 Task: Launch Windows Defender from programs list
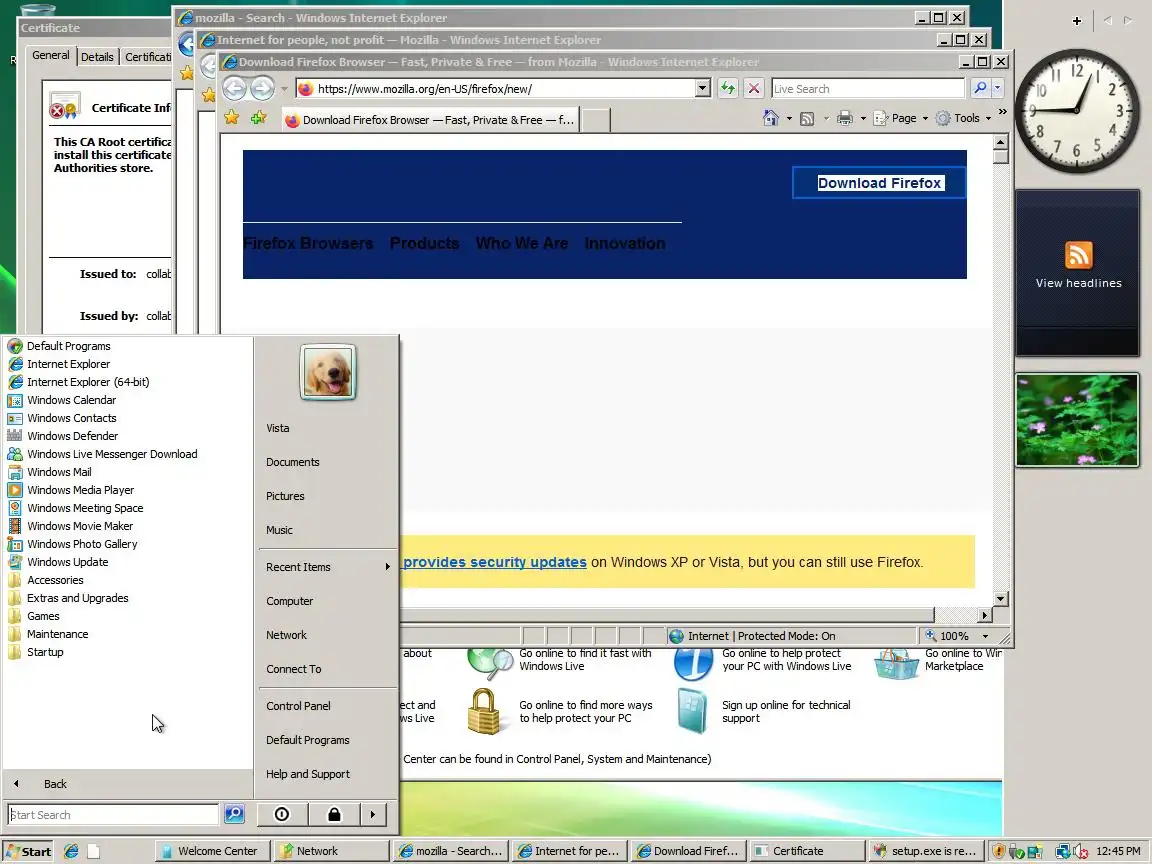[72, 436]
